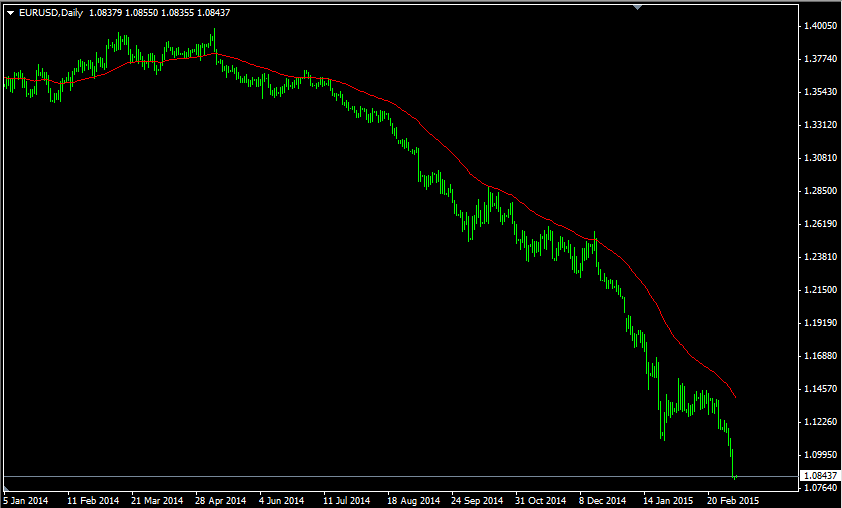Click the 1.12260 price scale label
The width and height of the screenshot is (842, 508).
click(820, 422)
